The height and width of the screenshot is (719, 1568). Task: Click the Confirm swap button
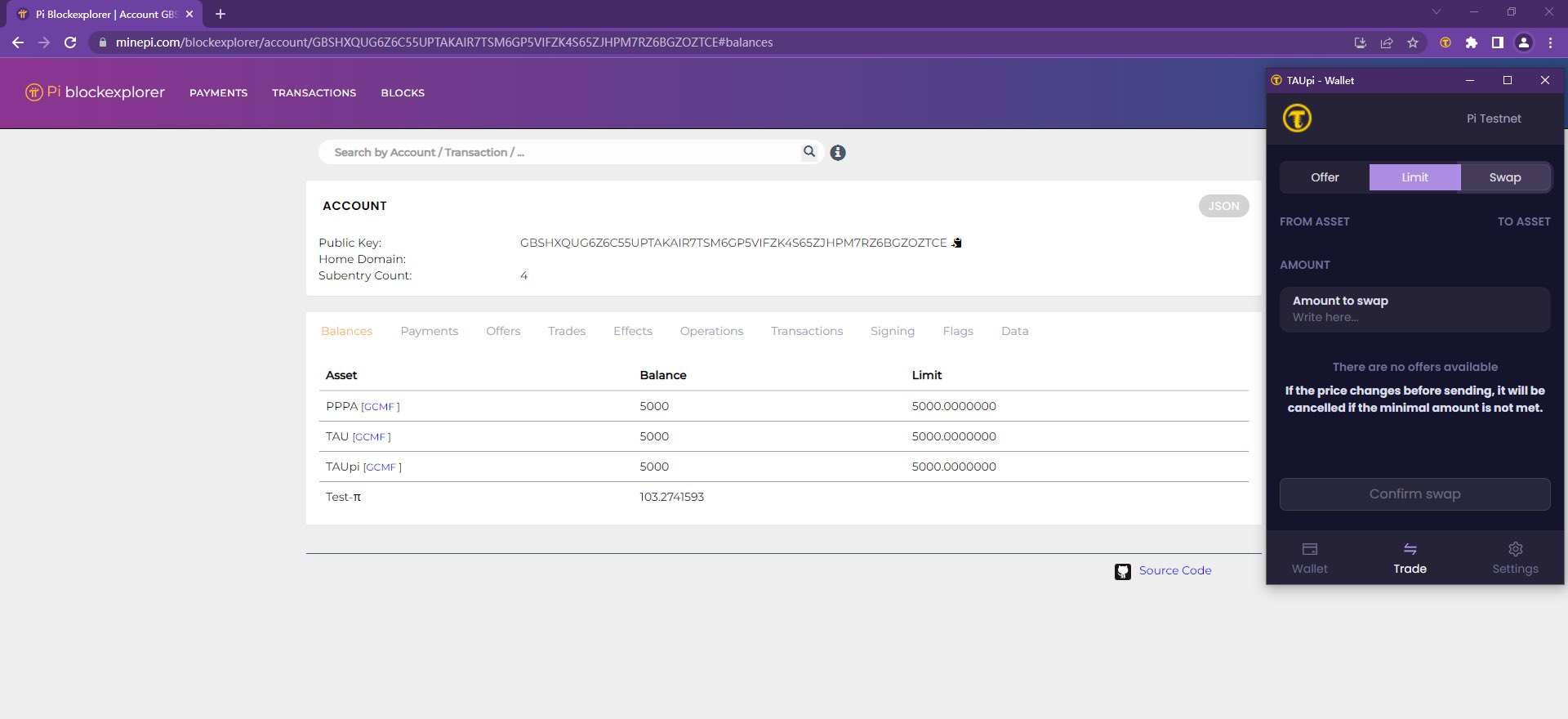pyautogui.click(x=1415, y=494)
